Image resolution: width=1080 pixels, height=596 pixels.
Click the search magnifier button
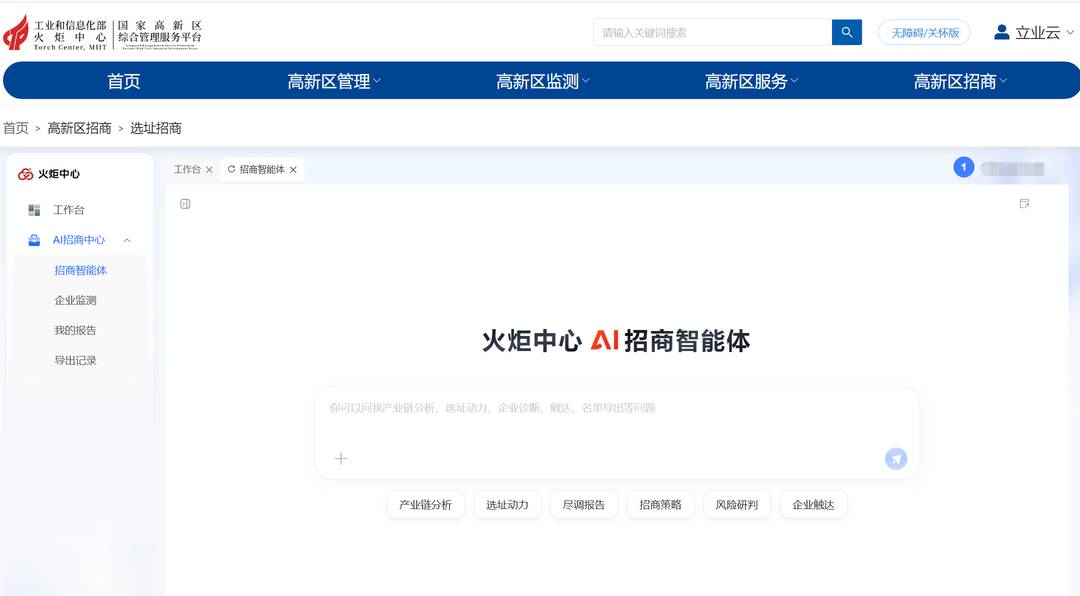pyautogui.click(x=847, y=32)
